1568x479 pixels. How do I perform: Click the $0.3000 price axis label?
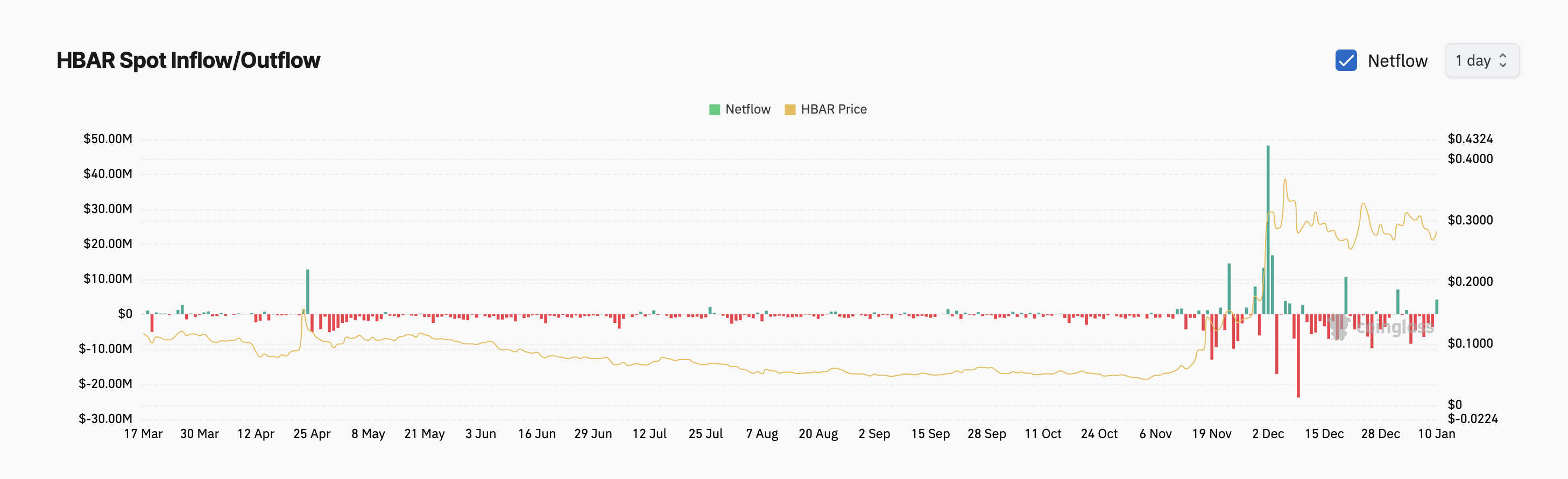1470,220
